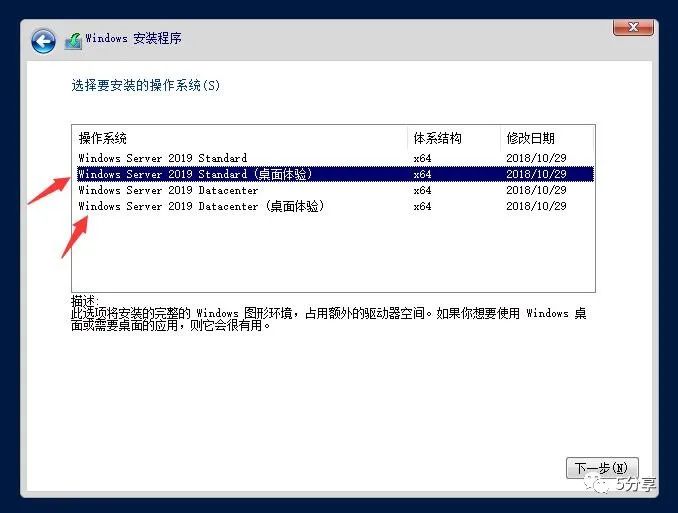Close the Windows installer window

pos(633,27)
